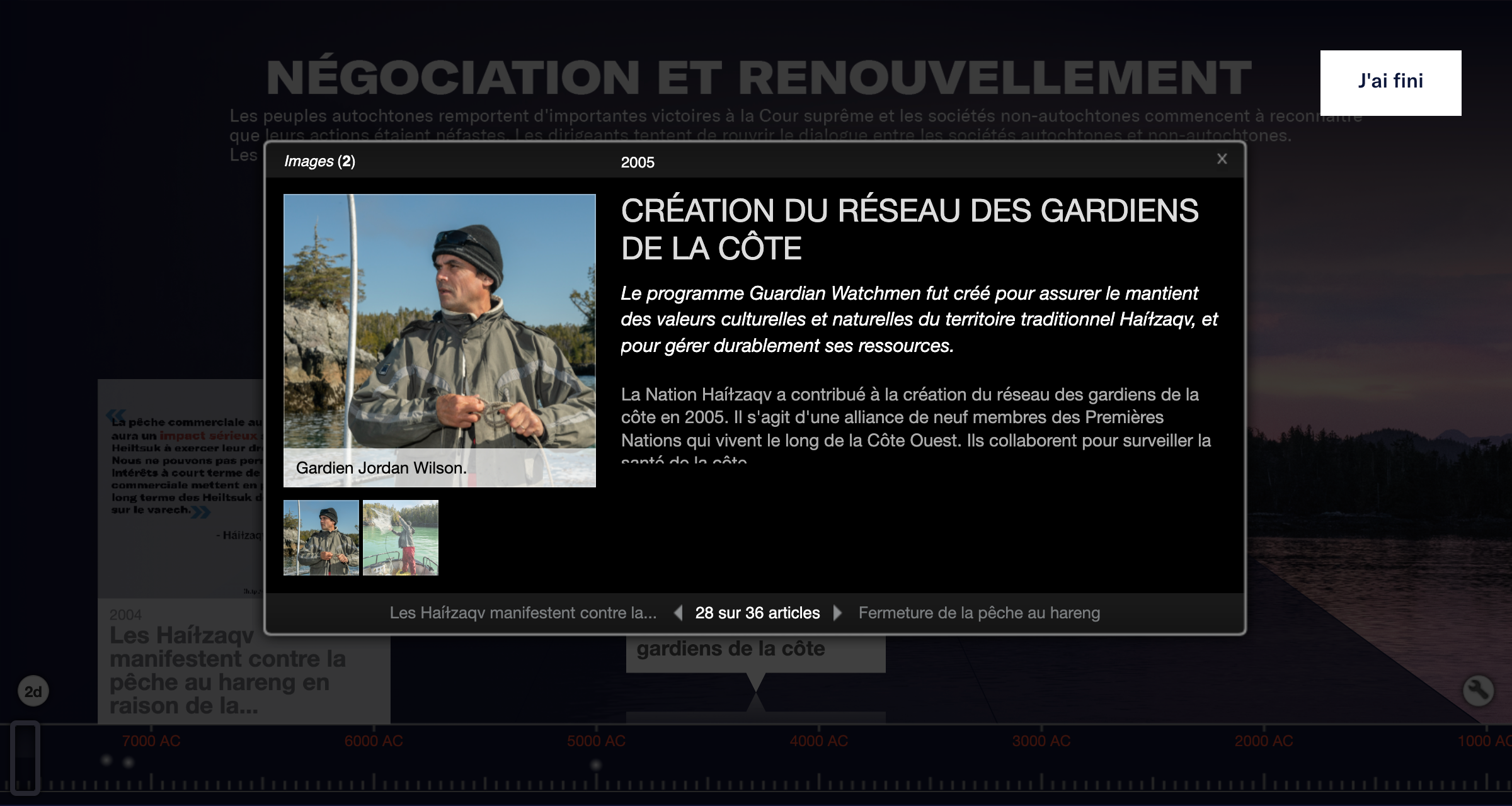Close the popup with the X icon

pyautogui.click(x=1221, y=159)
